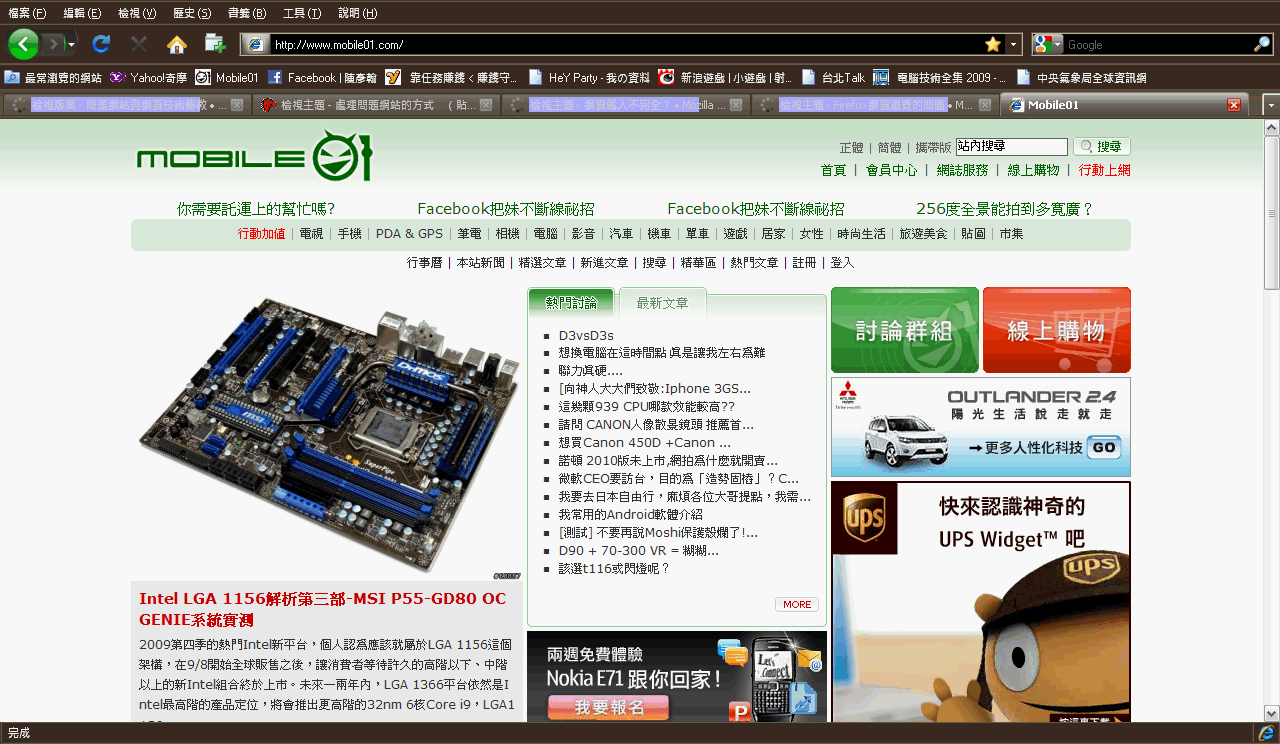Open the 手機 category link
The width and height of the screenshot is (1280, 744).
point(349,234)
